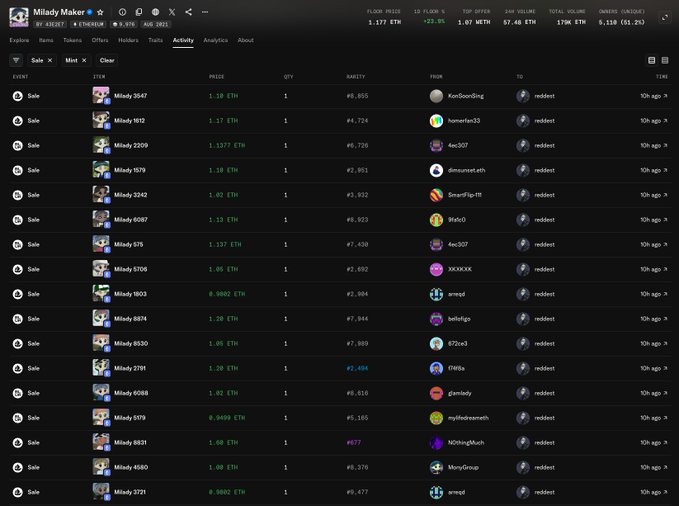Open the collection website globe icon
Screen dimensions: 679x506
155,12
